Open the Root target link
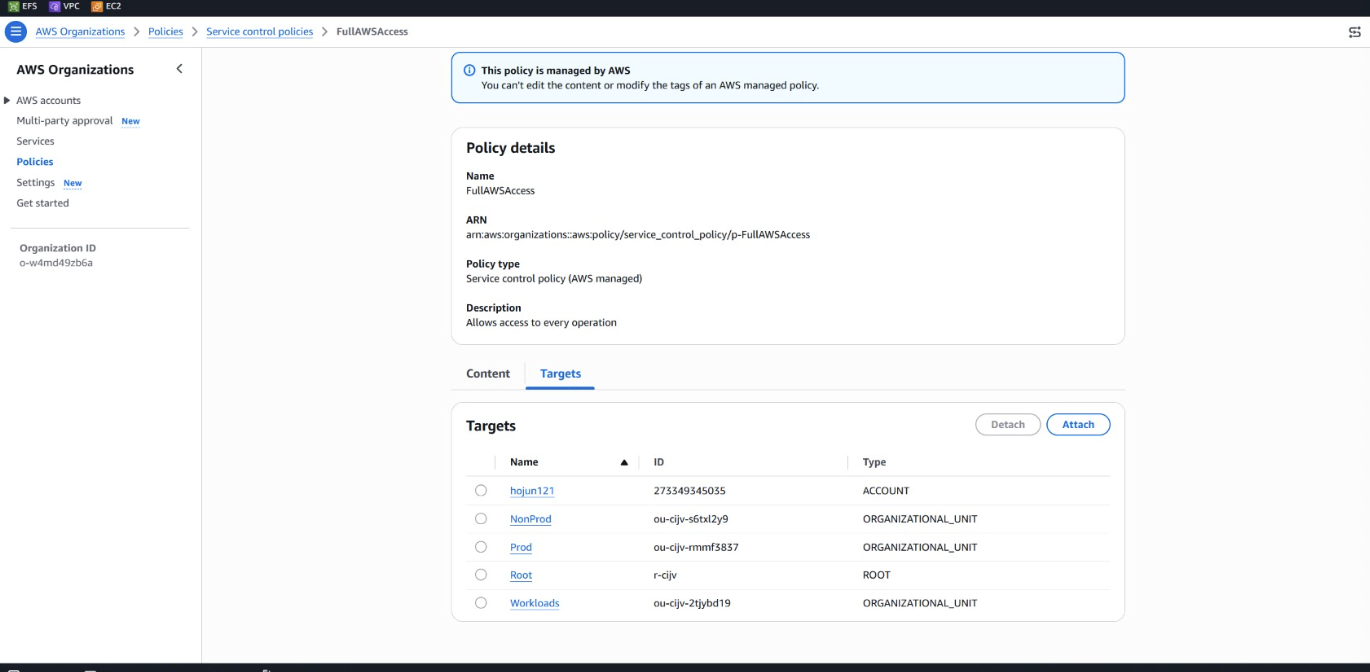This screenshot has height=672, width=1370. coord(521,575)
